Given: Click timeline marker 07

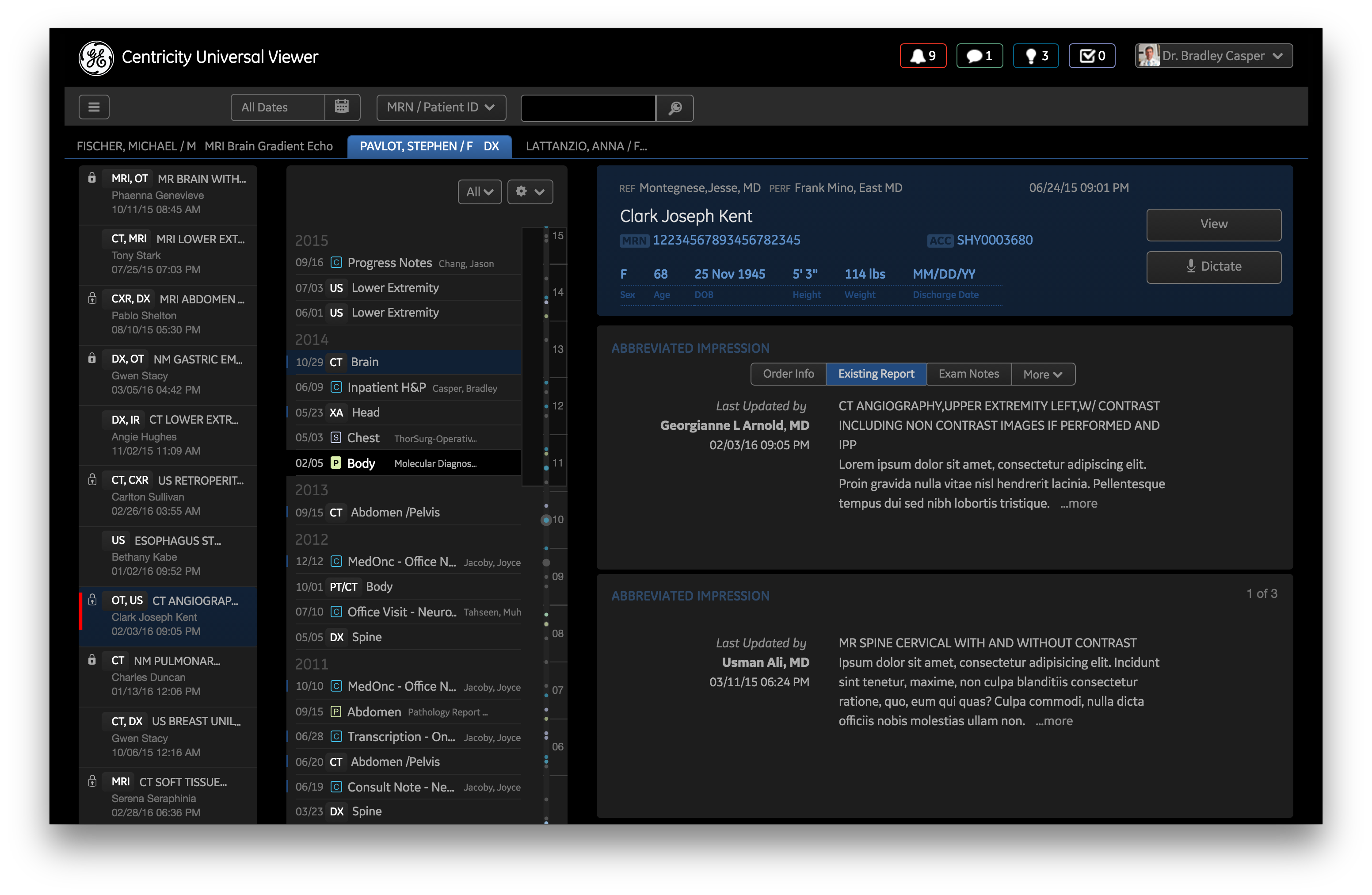Looking at the screenshot, I should coord(557,690).
